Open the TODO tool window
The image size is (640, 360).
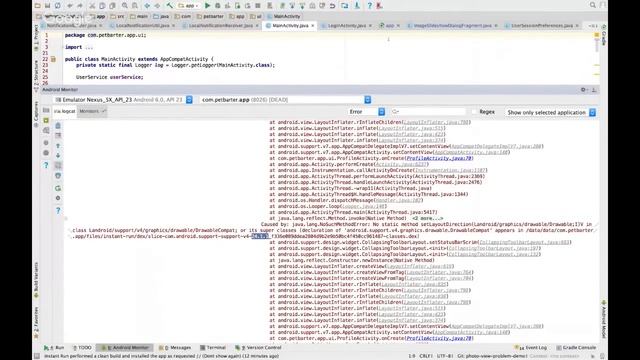[82, 347]
